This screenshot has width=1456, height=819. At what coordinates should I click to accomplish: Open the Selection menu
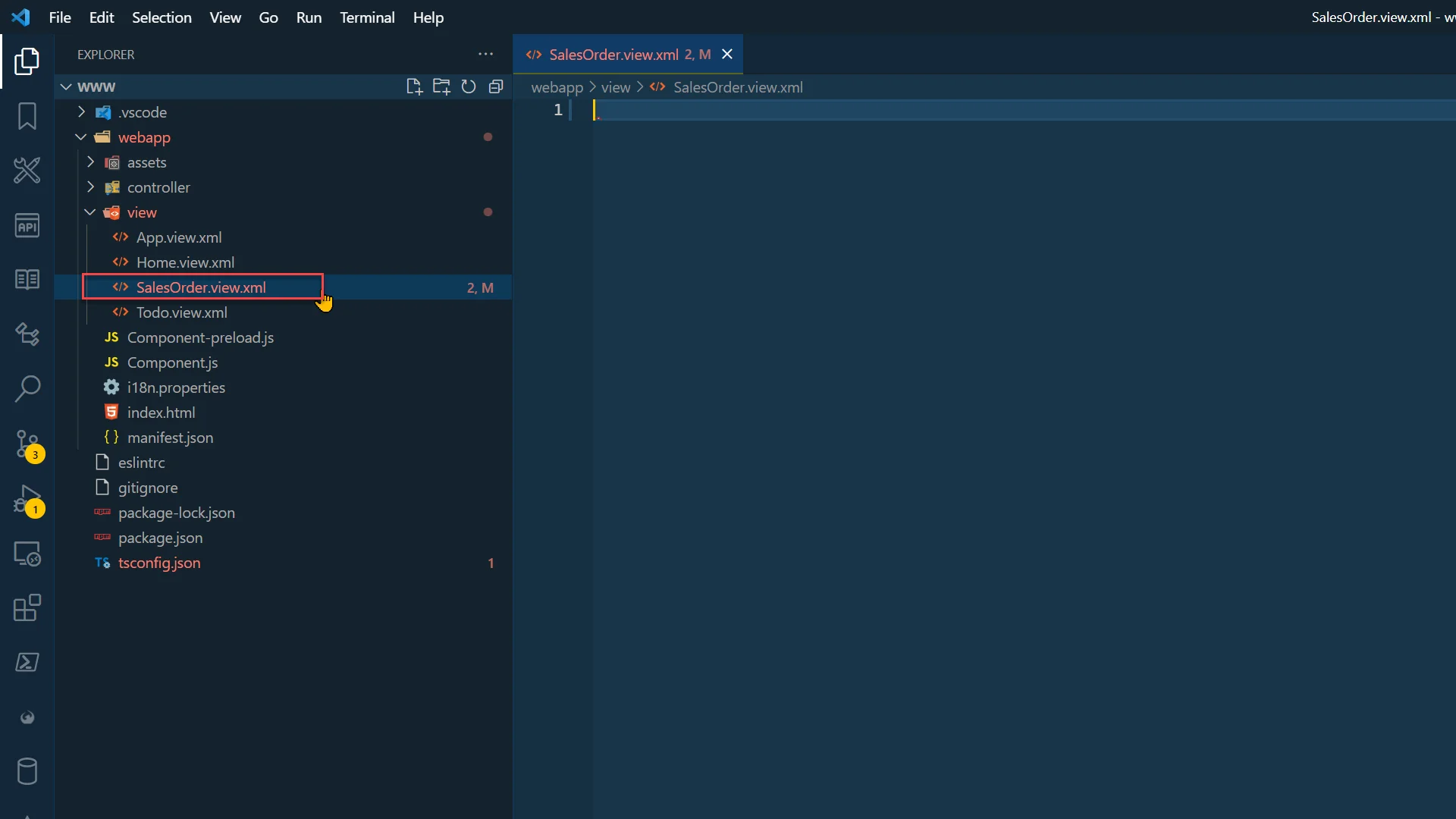(x=162, y=17)
